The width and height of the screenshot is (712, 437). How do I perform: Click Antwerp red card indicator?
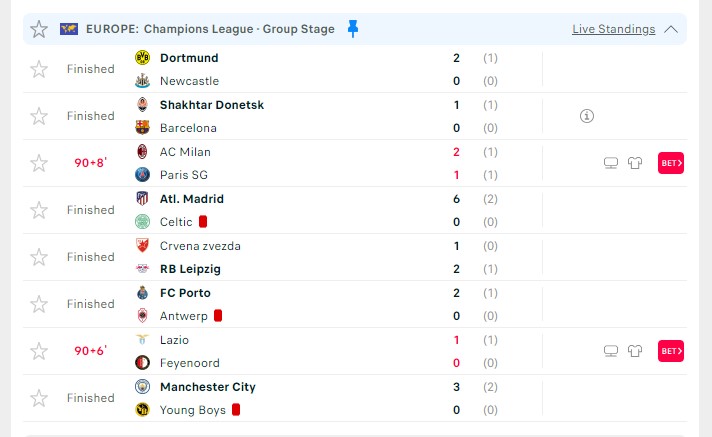pos(218,316)
